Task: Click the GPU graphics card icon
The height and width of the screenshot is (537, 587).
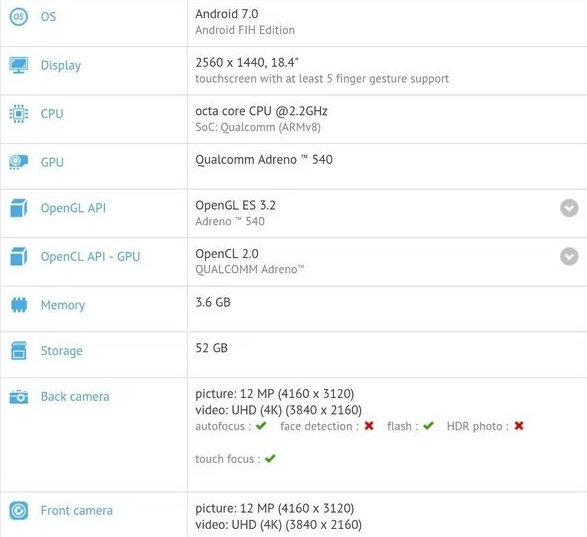Action: click(x=18, y=162)
